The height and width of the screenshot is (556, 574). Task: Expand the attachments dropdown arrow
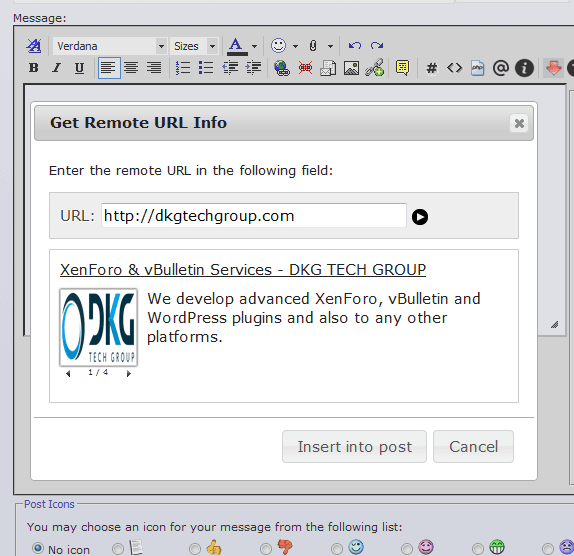point(330,46)
